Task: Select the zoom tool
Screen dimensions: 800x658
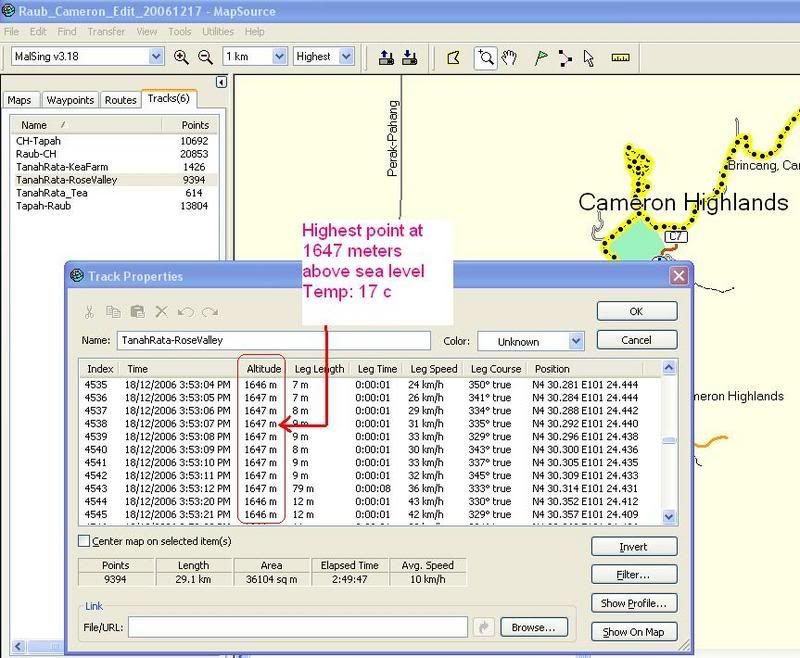Action: (485, 57)
